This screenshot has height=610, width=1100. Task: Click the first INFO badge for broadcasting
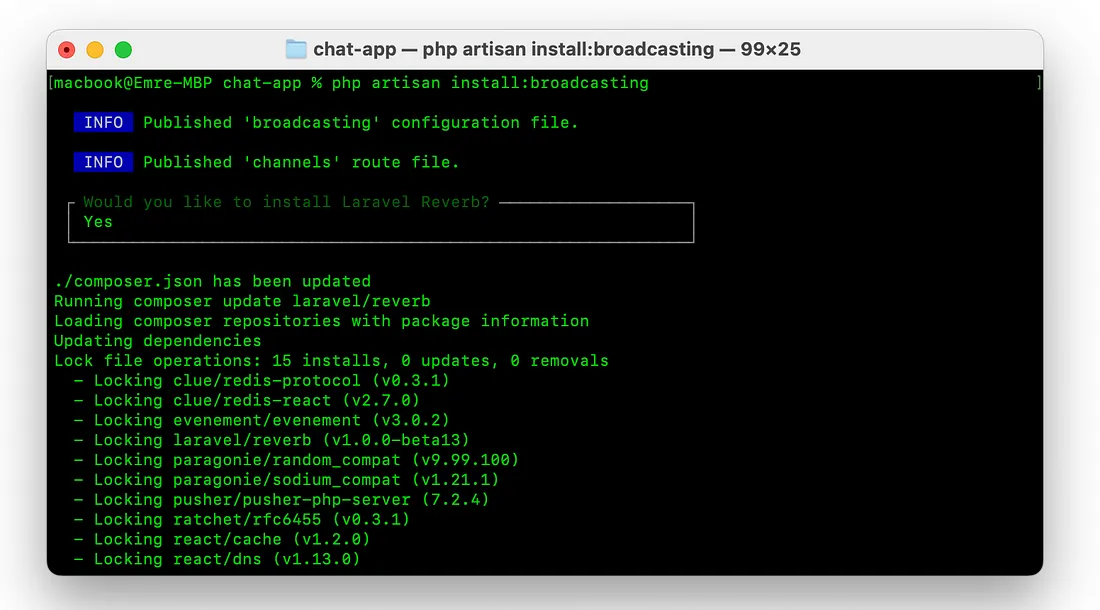click(x=103, y=122)
